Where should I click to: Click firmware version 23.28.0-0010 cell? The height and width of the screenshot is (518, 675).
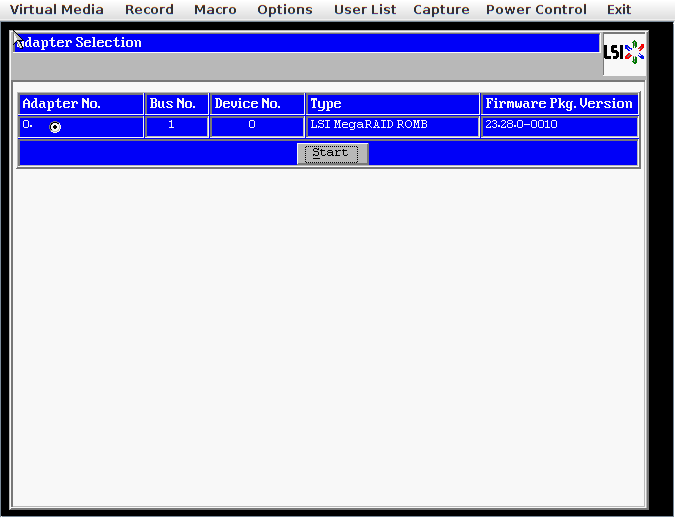point(560,127)
